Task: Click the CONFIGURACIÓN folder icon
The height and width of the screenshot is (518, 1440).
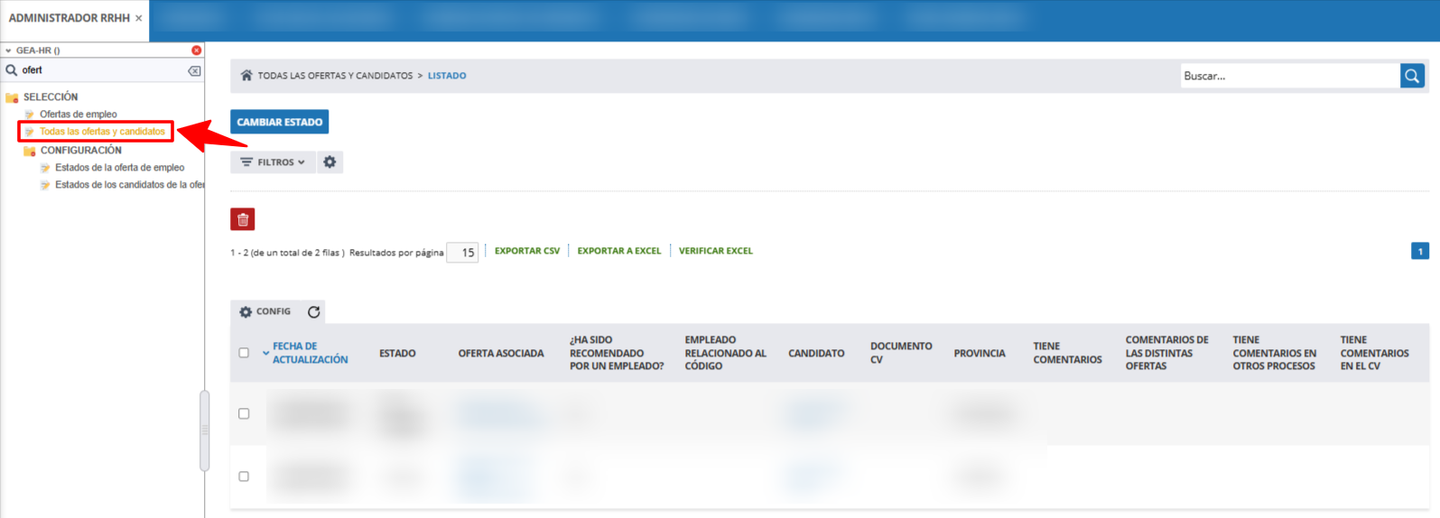Action: [29, 150]
